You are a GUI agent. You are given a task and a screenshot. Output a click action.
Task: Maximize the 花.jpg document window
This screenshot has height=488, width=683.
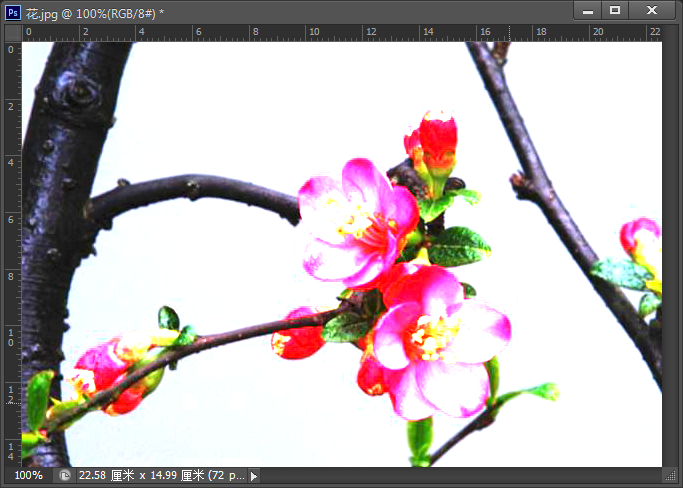pyautogui.click(x=615, y=10)
